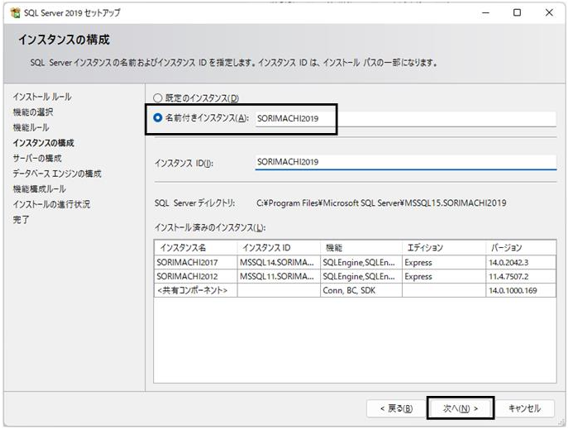This screenshot has width=569, height=431.
Task: Click the SQL Server setup title bar icon
Action: click(x=15, y=13)
